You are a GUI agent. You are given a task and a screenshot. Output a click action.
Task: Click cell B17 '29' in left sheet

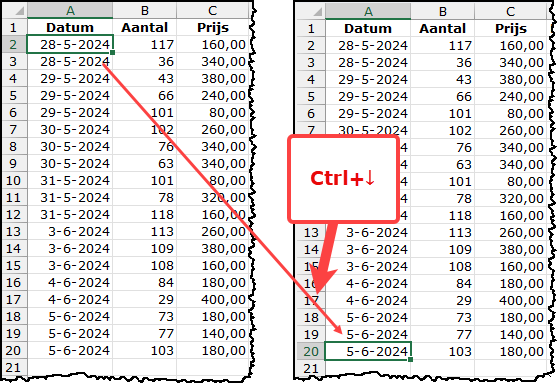click(145, 299)
